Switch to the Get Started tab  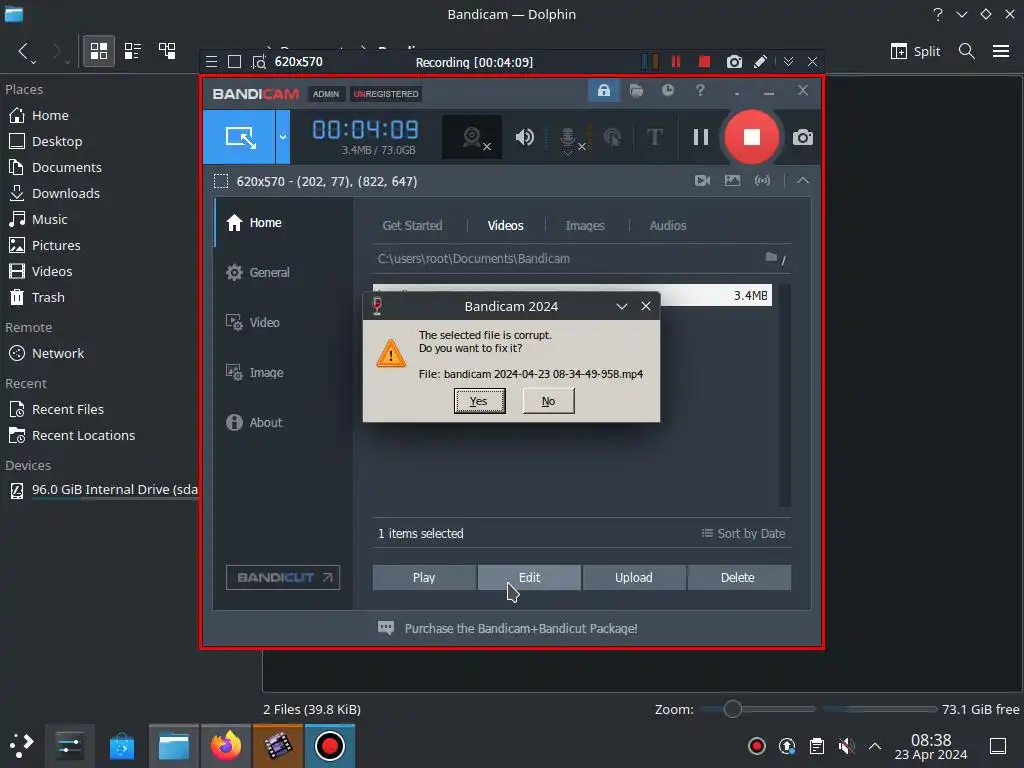(x=412, y=225)
